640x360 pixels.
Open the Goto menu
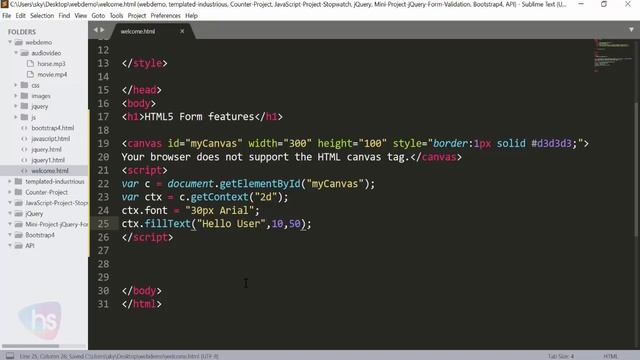[98, 16]
